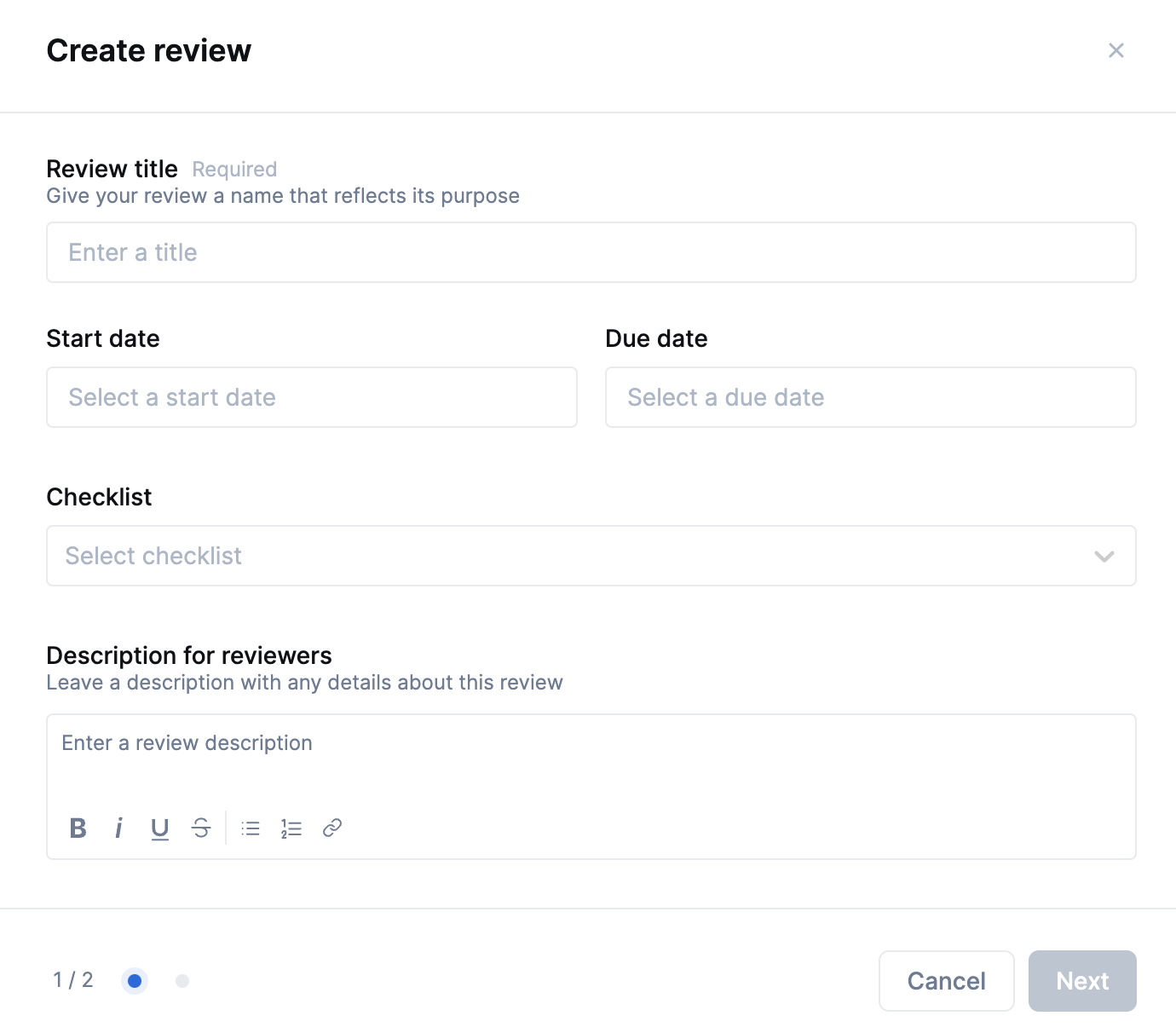The height and width of the screenshot is (1033, 1176).
Task: Jump to second step indicator dot
Action: tap(182, 981)
